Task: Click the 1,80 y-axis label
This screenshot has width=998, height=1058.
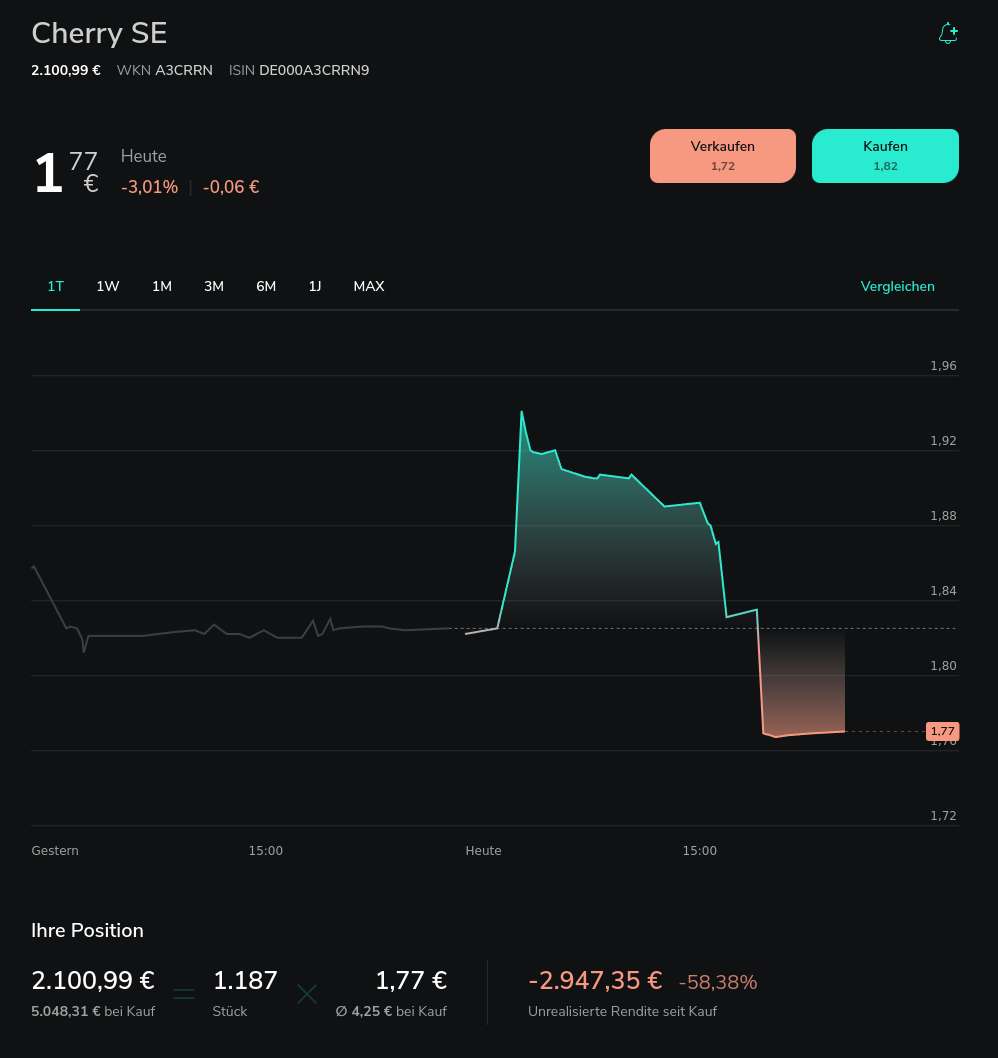Action: [943, 665]
